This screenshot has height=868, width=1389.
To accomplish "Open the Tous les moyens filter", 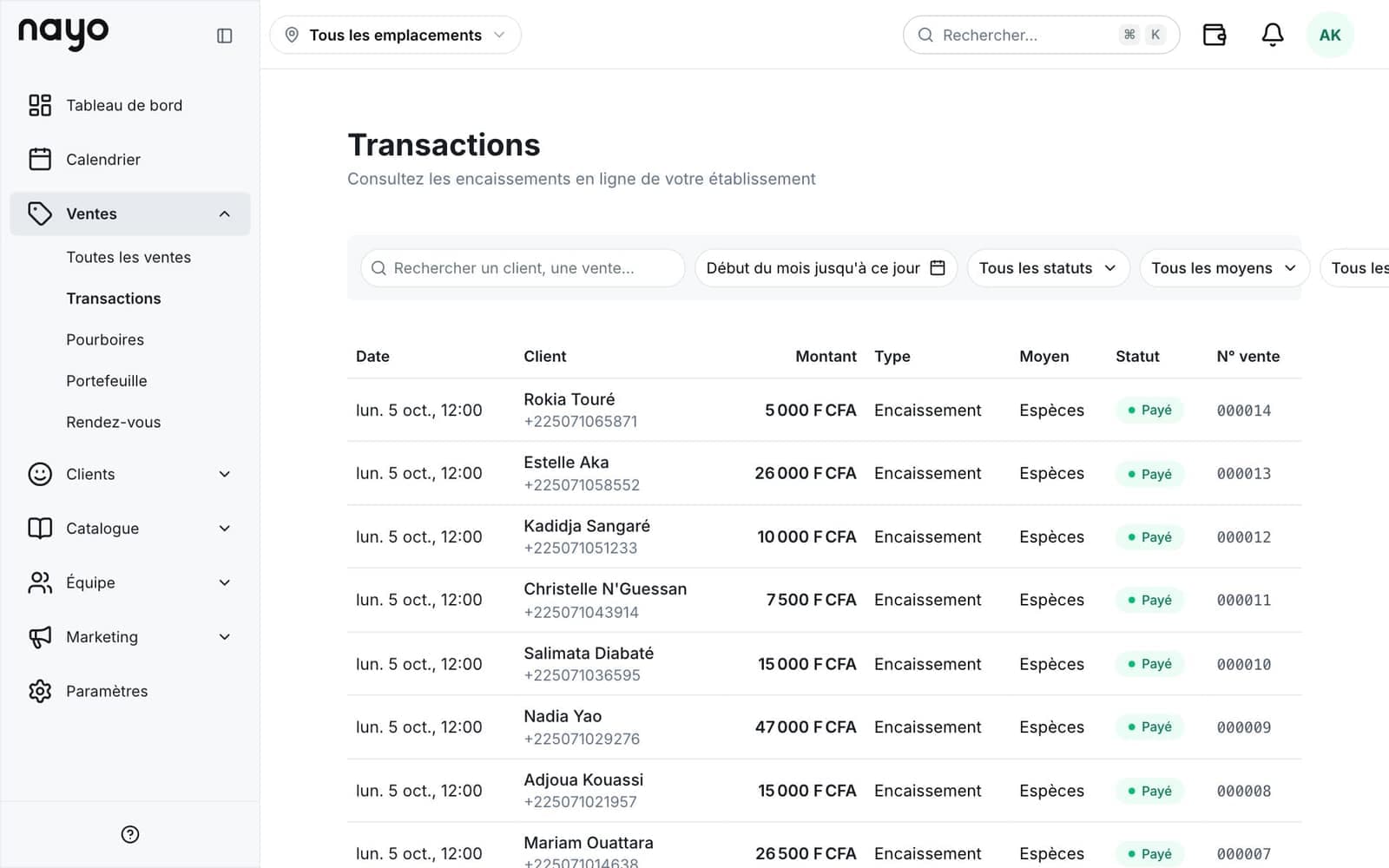I will pyautogui.click(x=1223, y=267).
